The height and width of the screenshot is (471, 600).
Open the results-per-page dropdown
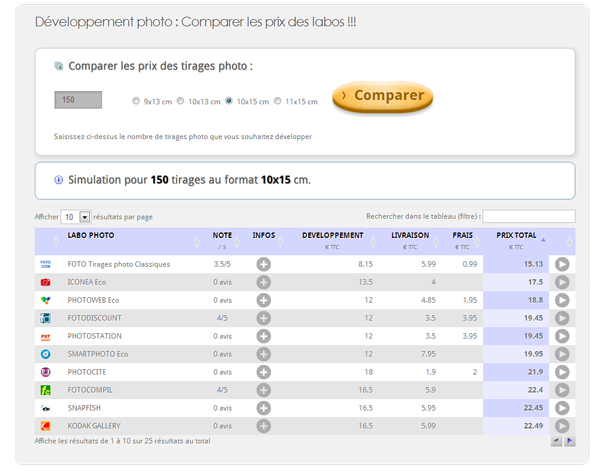click(76, 217)
